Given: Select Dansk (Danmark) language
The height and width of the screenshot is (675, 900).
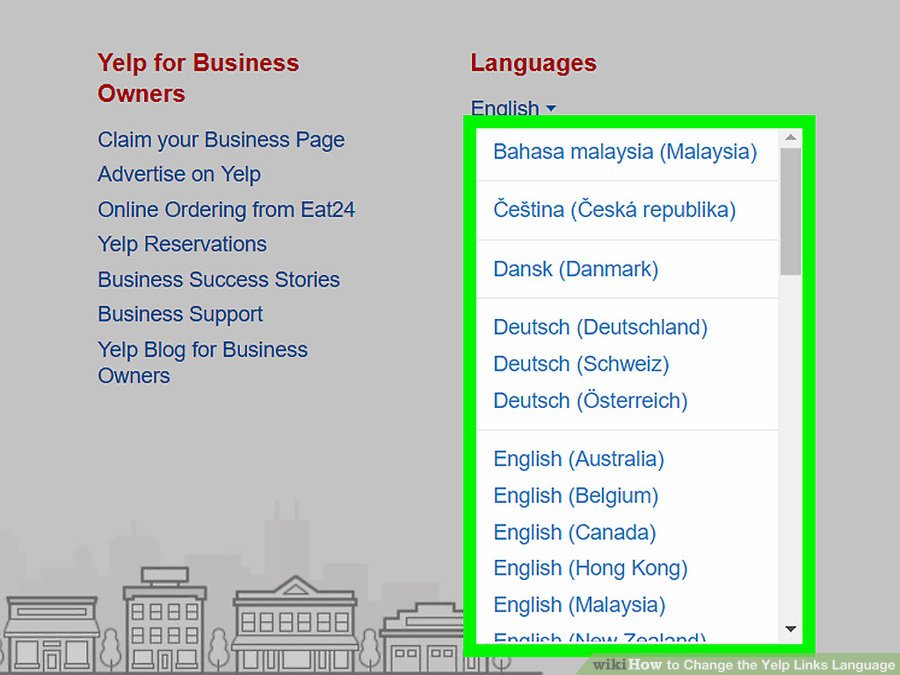Looking at the screenshot, I should pos(576,269).
